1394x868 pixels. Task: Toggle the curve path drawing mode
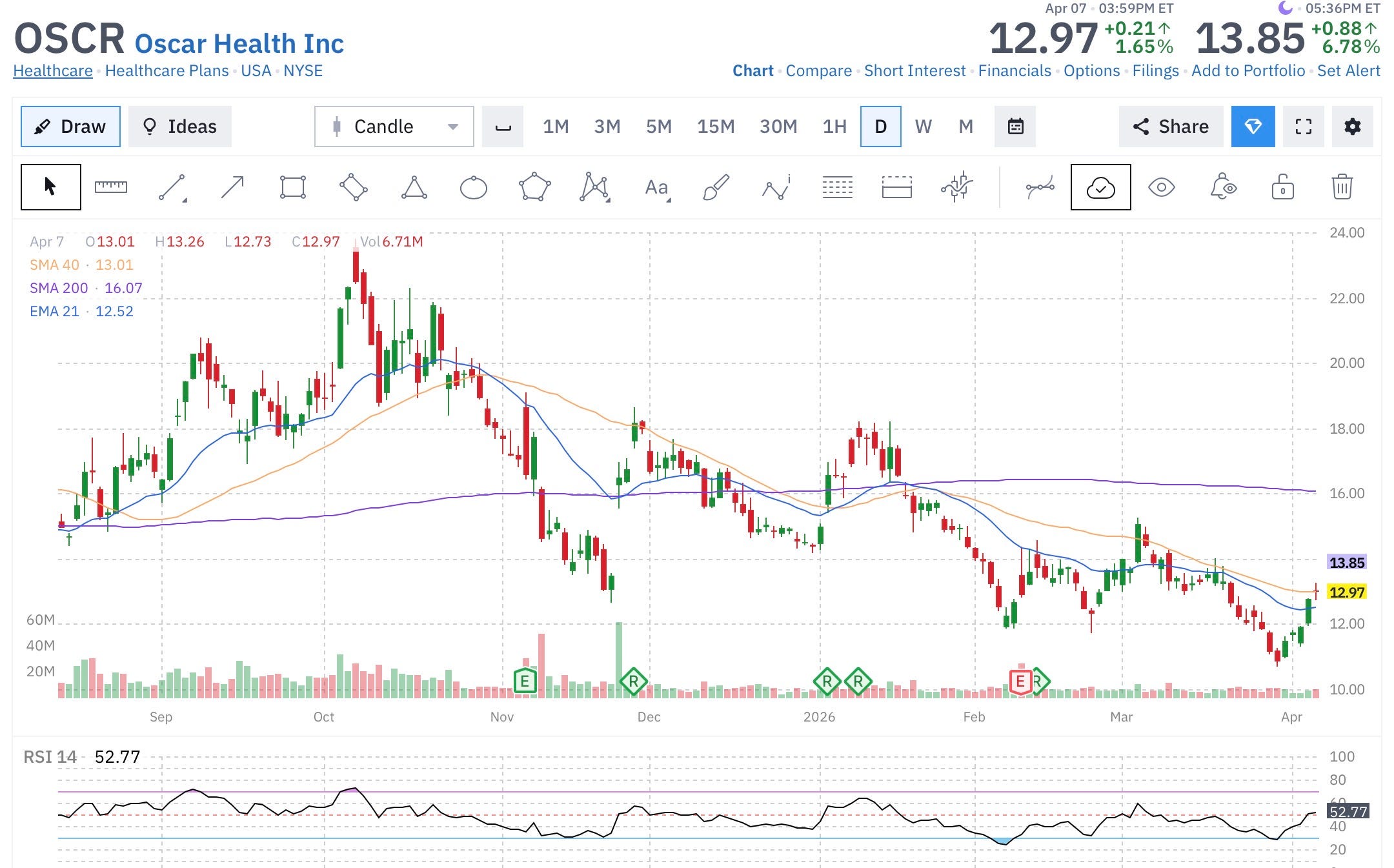point(1040,187)
